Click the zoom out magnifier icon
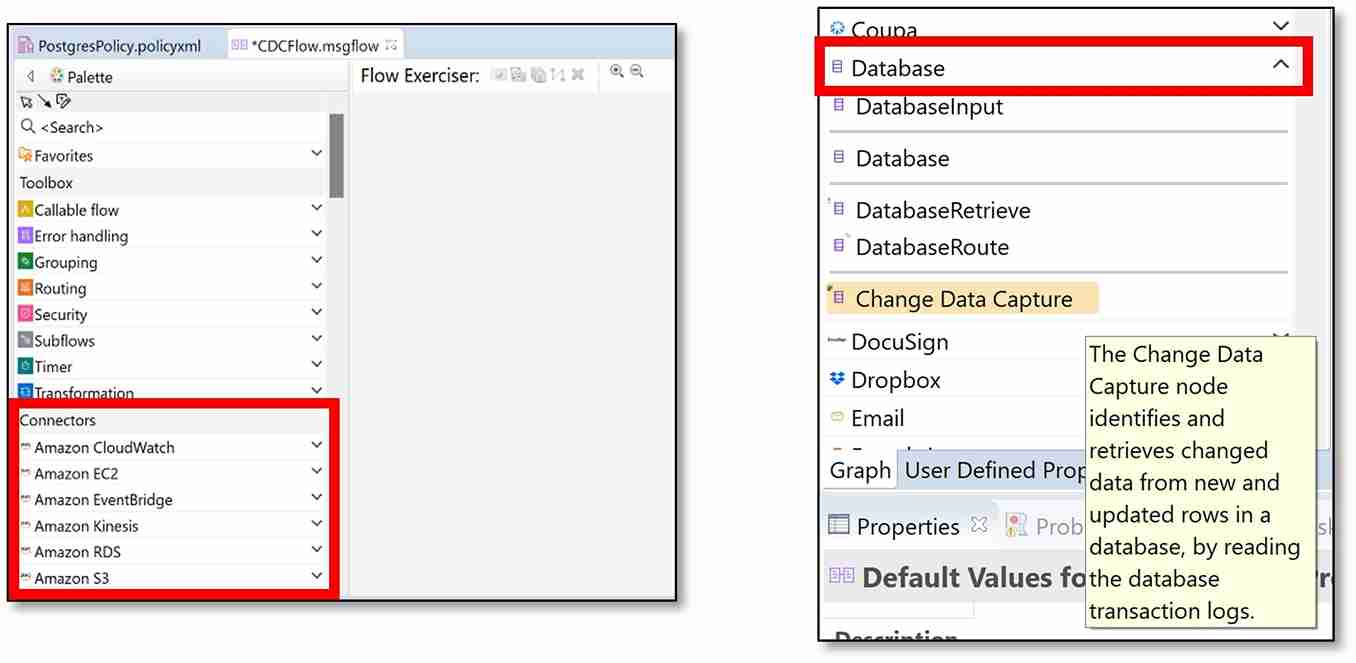 coord(636,72)
